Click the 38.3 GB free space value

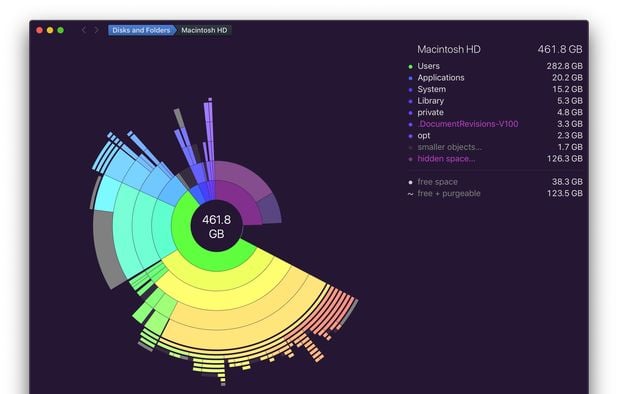pyautogui.click(x=567, y=182)
